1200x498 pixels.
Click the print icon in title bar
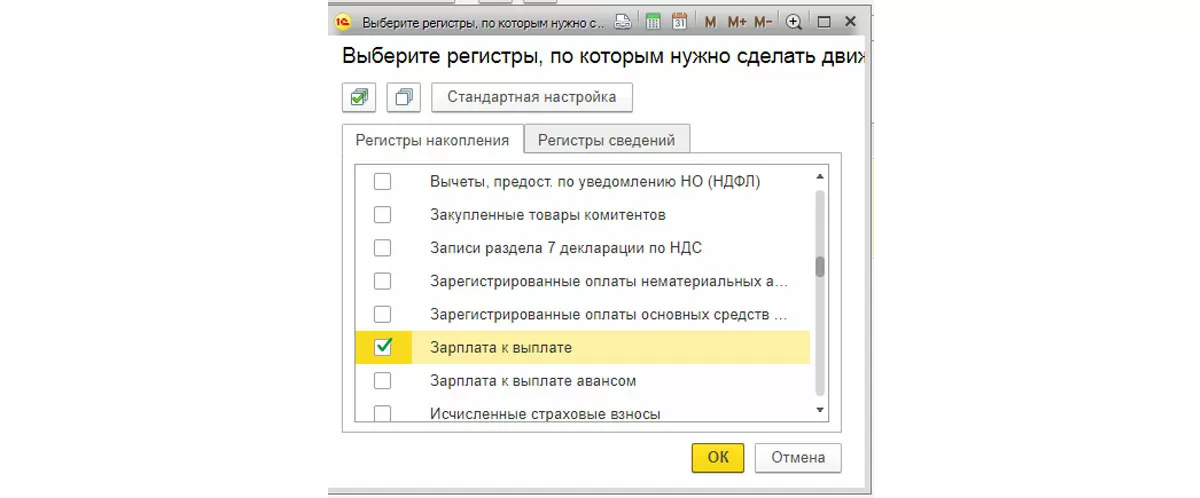tap(623, 21)
